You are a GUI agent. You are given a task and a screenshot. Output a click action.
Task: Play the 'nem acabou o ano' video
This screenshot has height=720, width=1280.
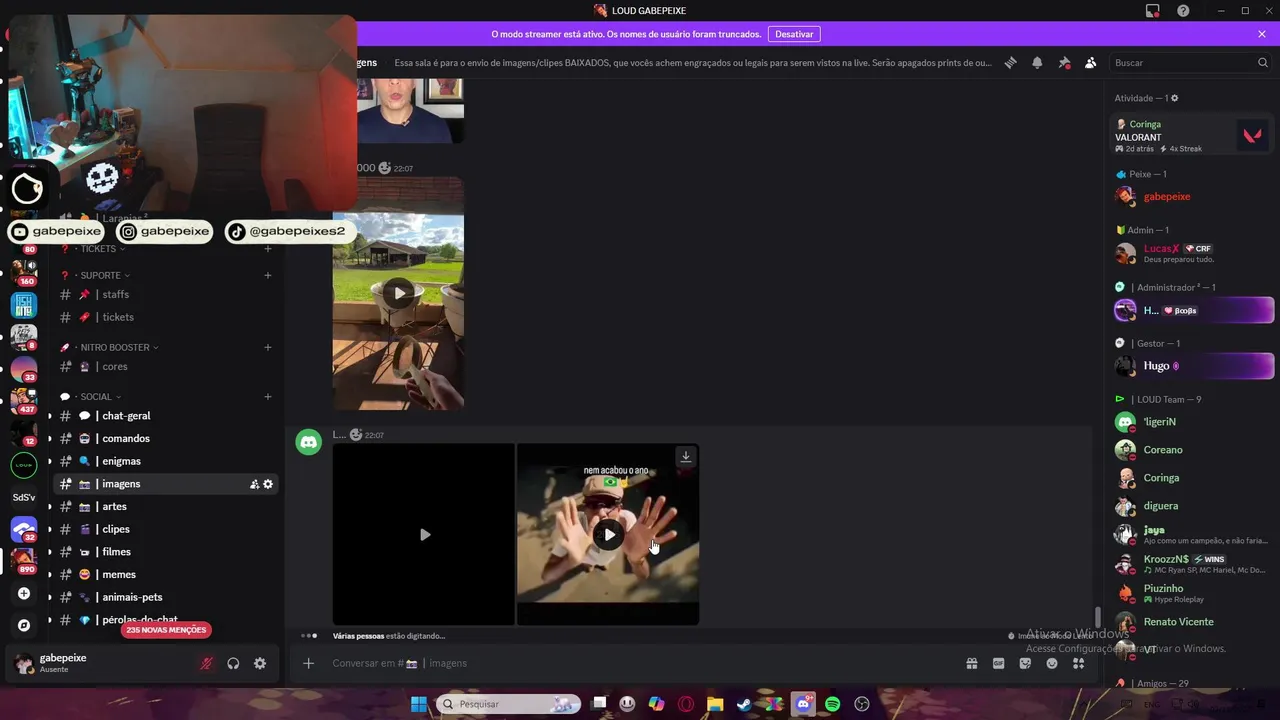tap(609, 534)
